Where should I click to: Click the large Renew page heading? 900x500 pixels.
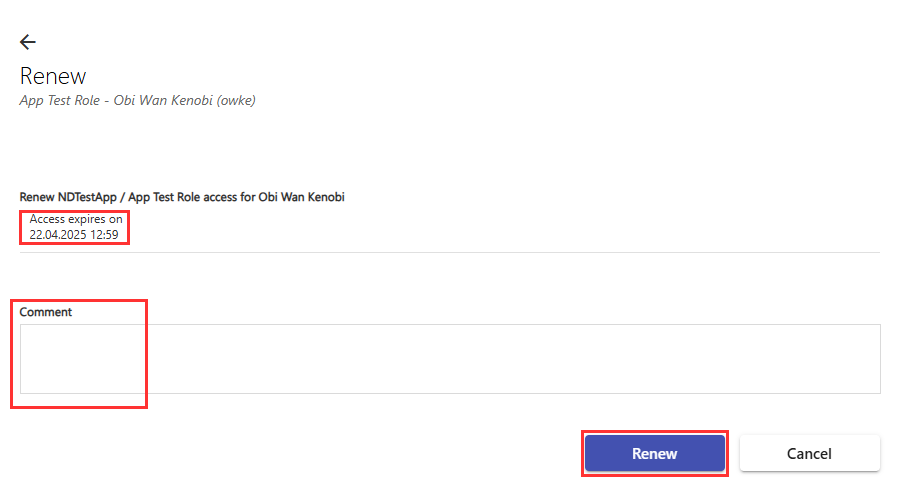(x=53, y=76)
